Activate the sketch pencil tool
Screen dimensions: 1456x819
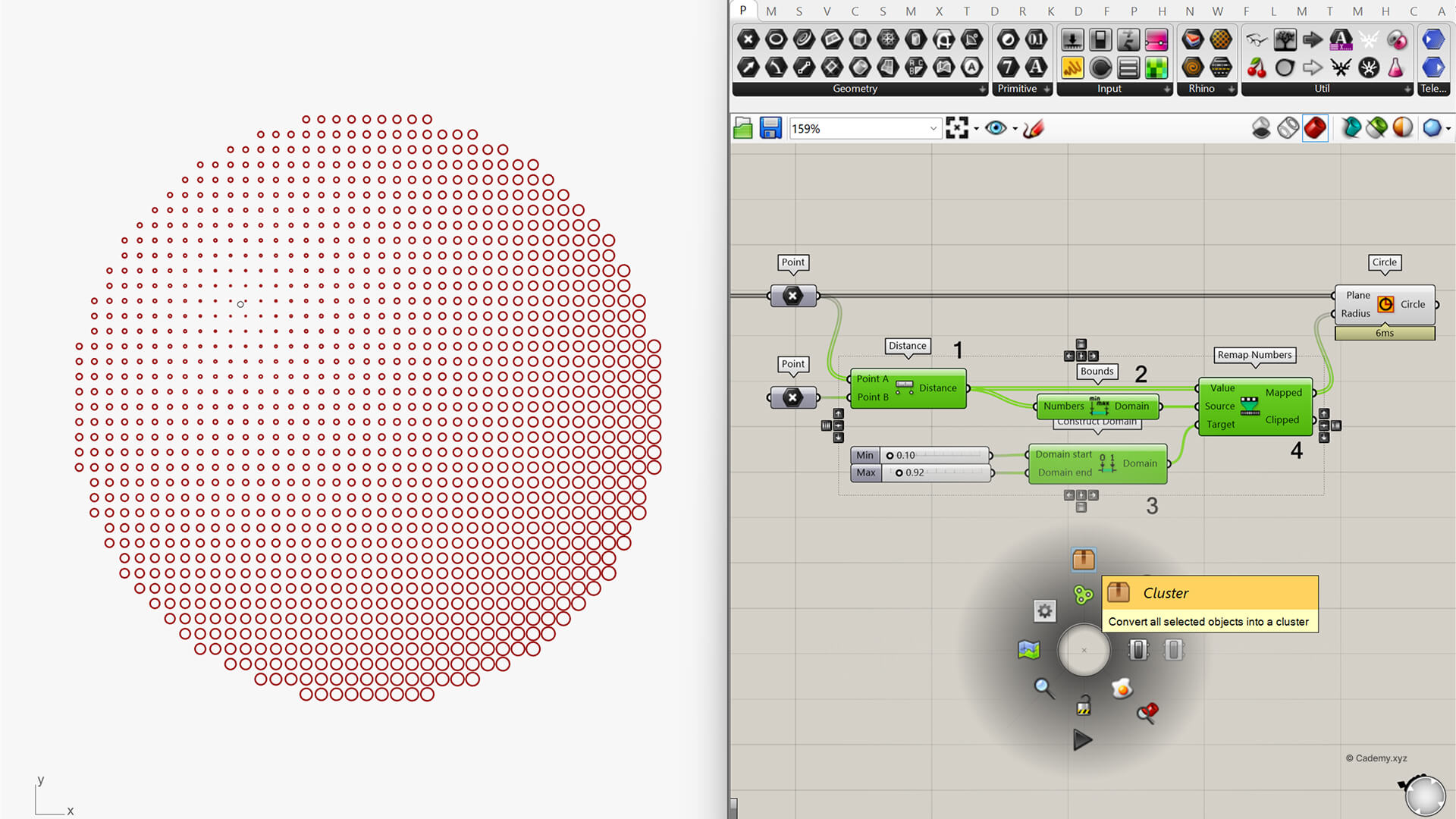1034,128
